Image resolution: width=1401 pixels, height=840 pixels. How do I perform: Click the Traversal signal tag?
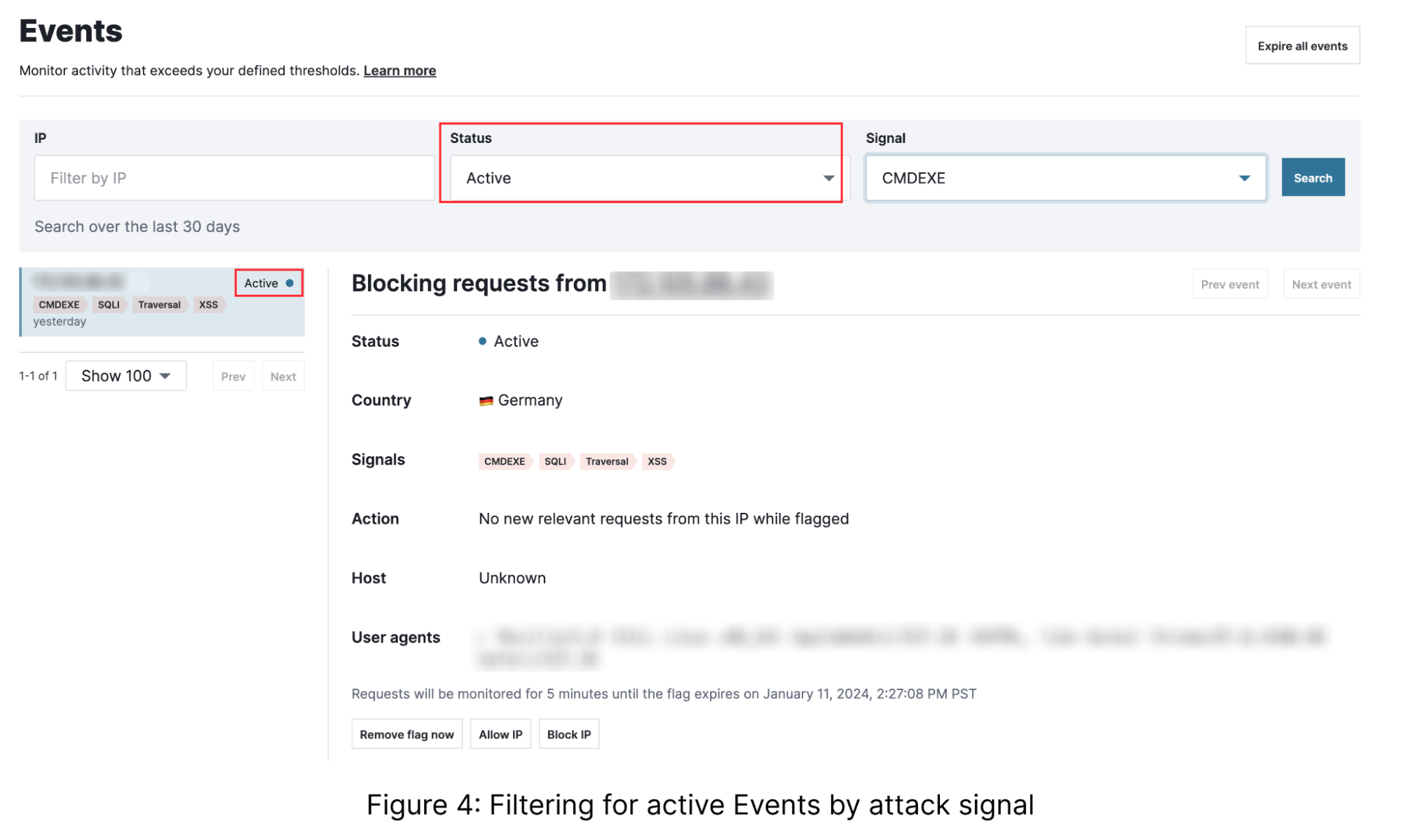pyautogui.click(x=606, y=461)
